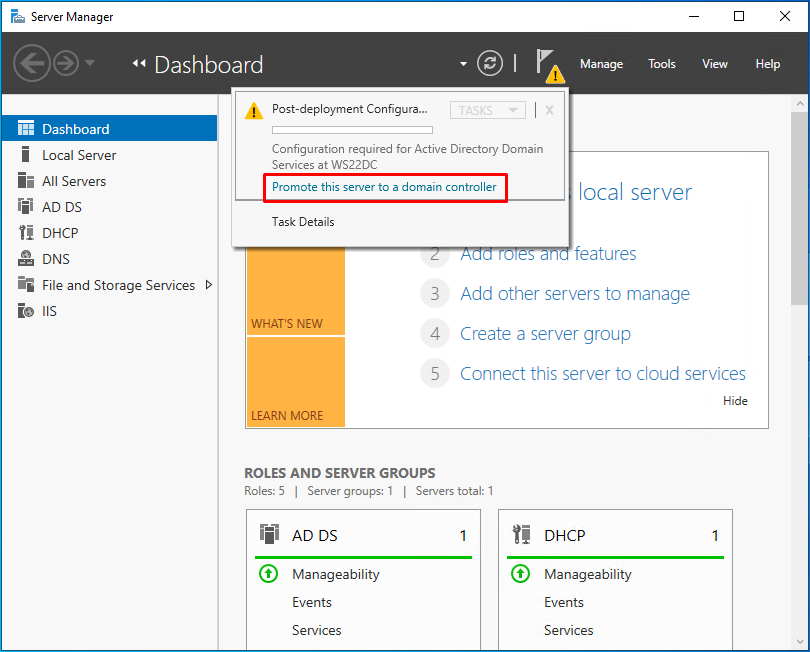Expand File and Storage Services arrow
The width and height of the screenshot is (810, 652).
[x=209, y=285]
